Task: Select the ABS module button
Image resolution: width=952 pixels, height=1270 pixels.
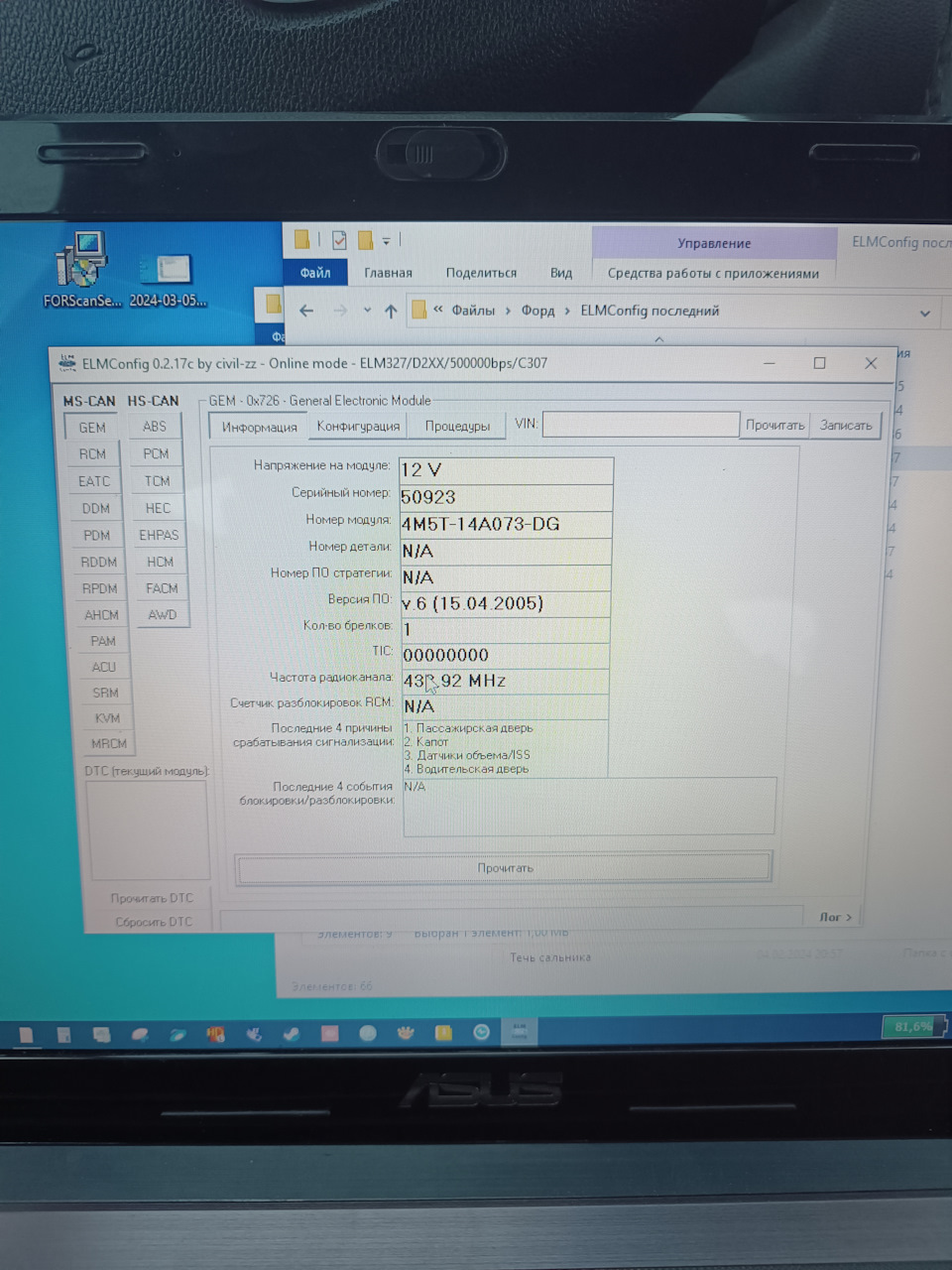Action: [x=155, y=427]
